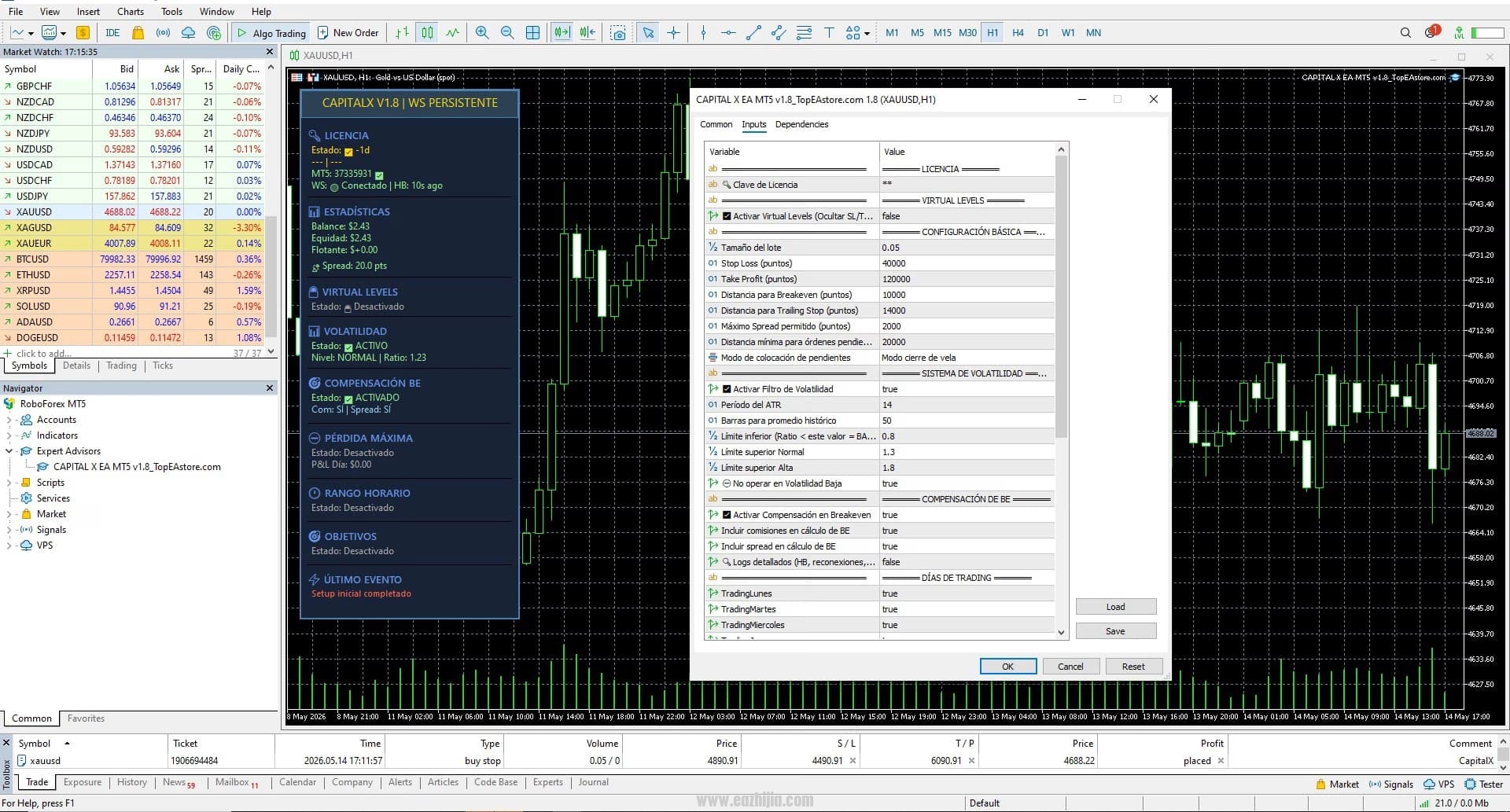Image resolution: width=1510 pixels, height=812 pixels.
Task: Switch to the Common tab in EA dialog
Action: pos(716,124)
